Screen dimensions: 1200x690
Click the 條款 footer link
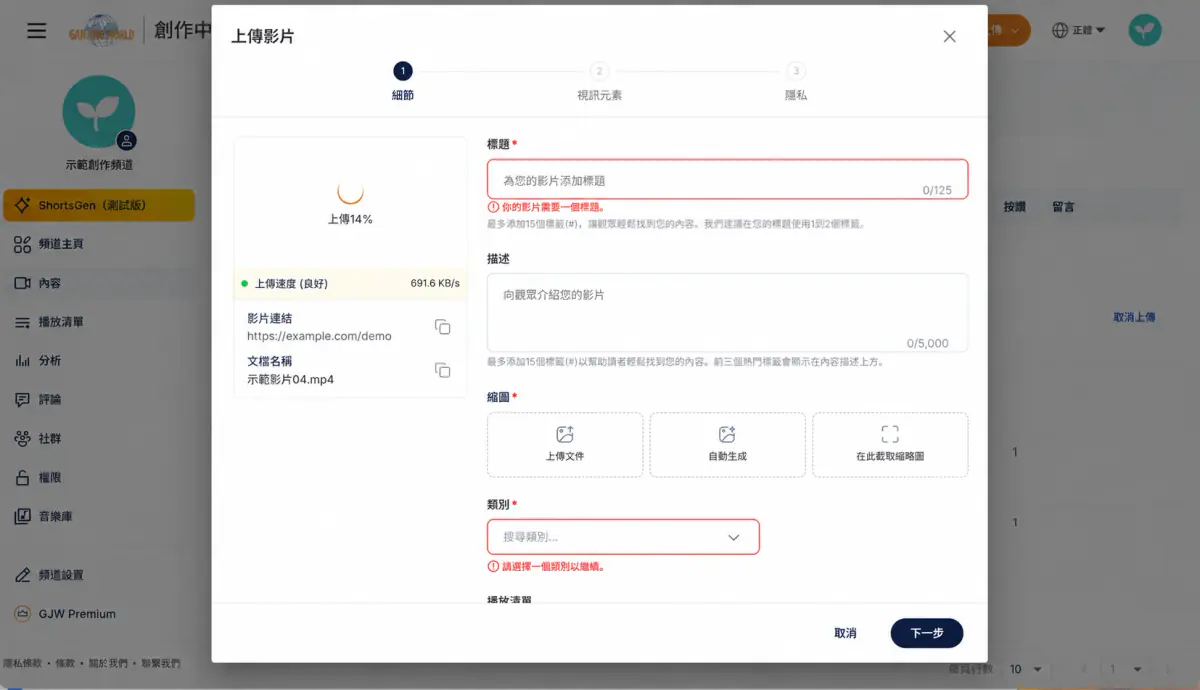(x=65, y=663)
